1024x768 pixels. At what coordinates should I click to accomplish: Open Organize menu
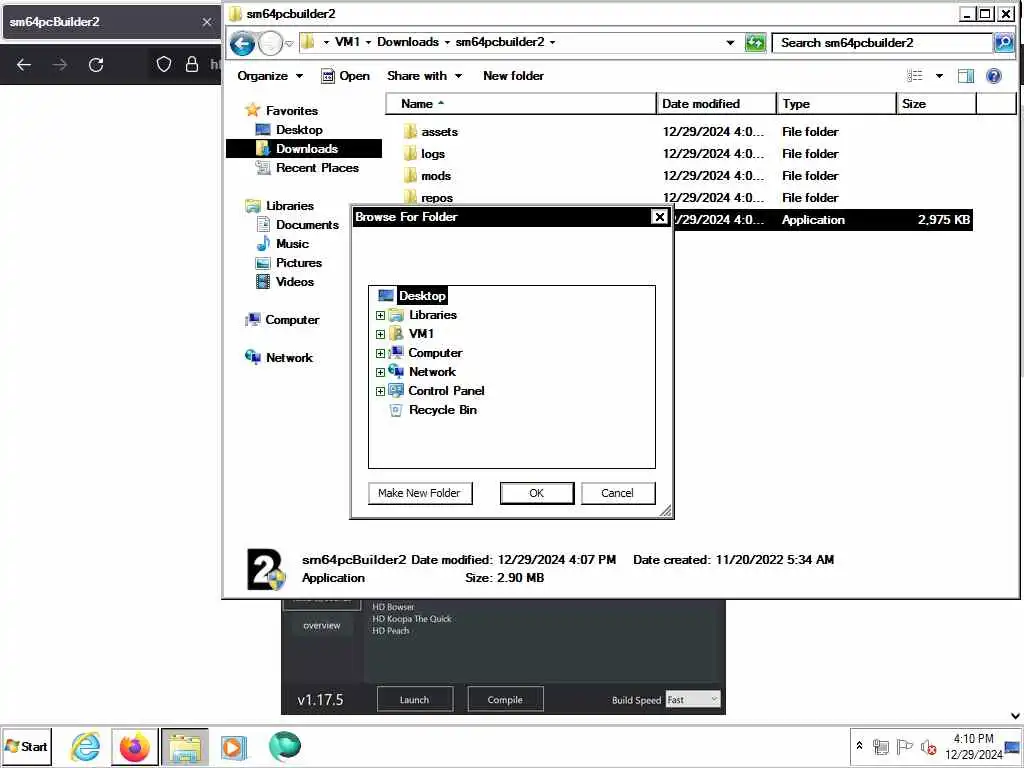tap(270, 76)
